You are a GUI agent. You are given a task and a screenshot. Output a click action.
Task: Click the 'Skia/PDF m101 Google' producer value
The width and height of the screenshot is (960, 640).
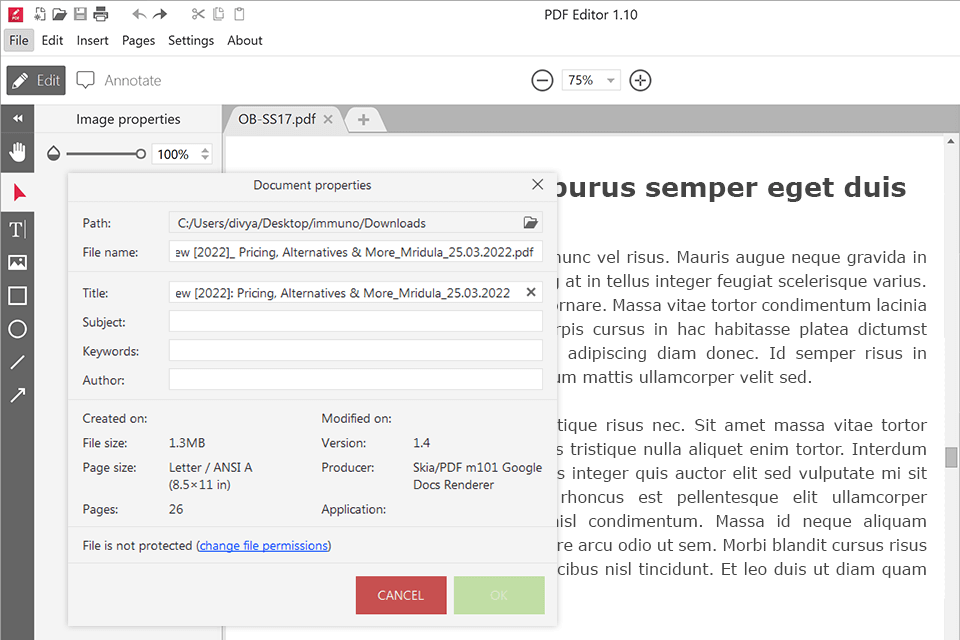[x=478, y=467]
